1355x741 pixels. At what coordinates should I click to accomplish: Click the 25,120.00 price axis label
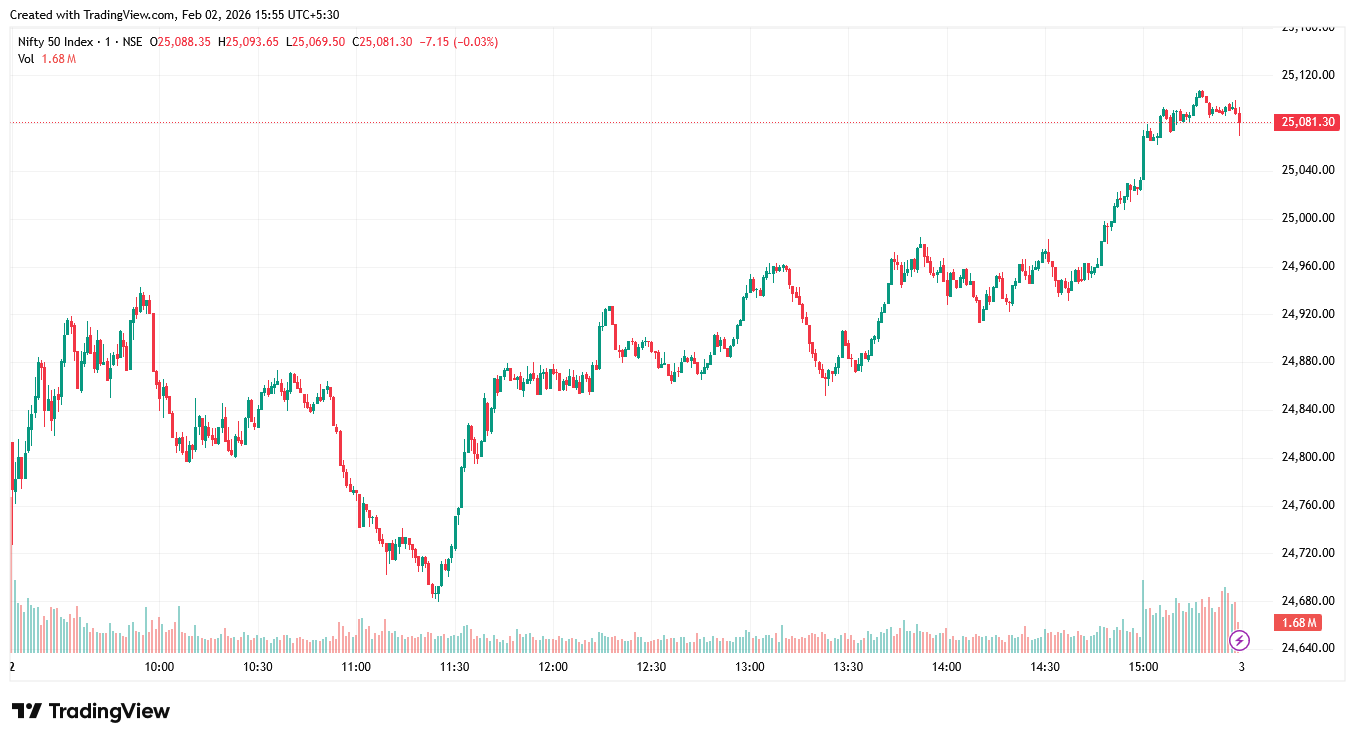coord(1308,75)
